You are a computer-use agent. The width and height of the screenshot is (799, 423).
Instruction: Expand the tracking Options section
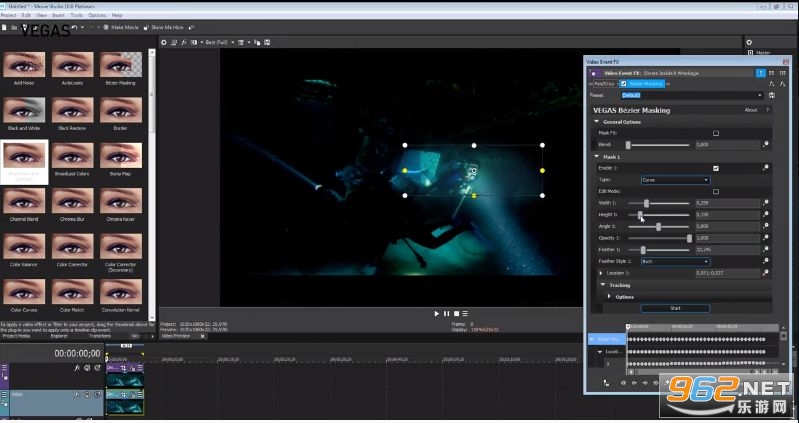click(x=609, y=297)
